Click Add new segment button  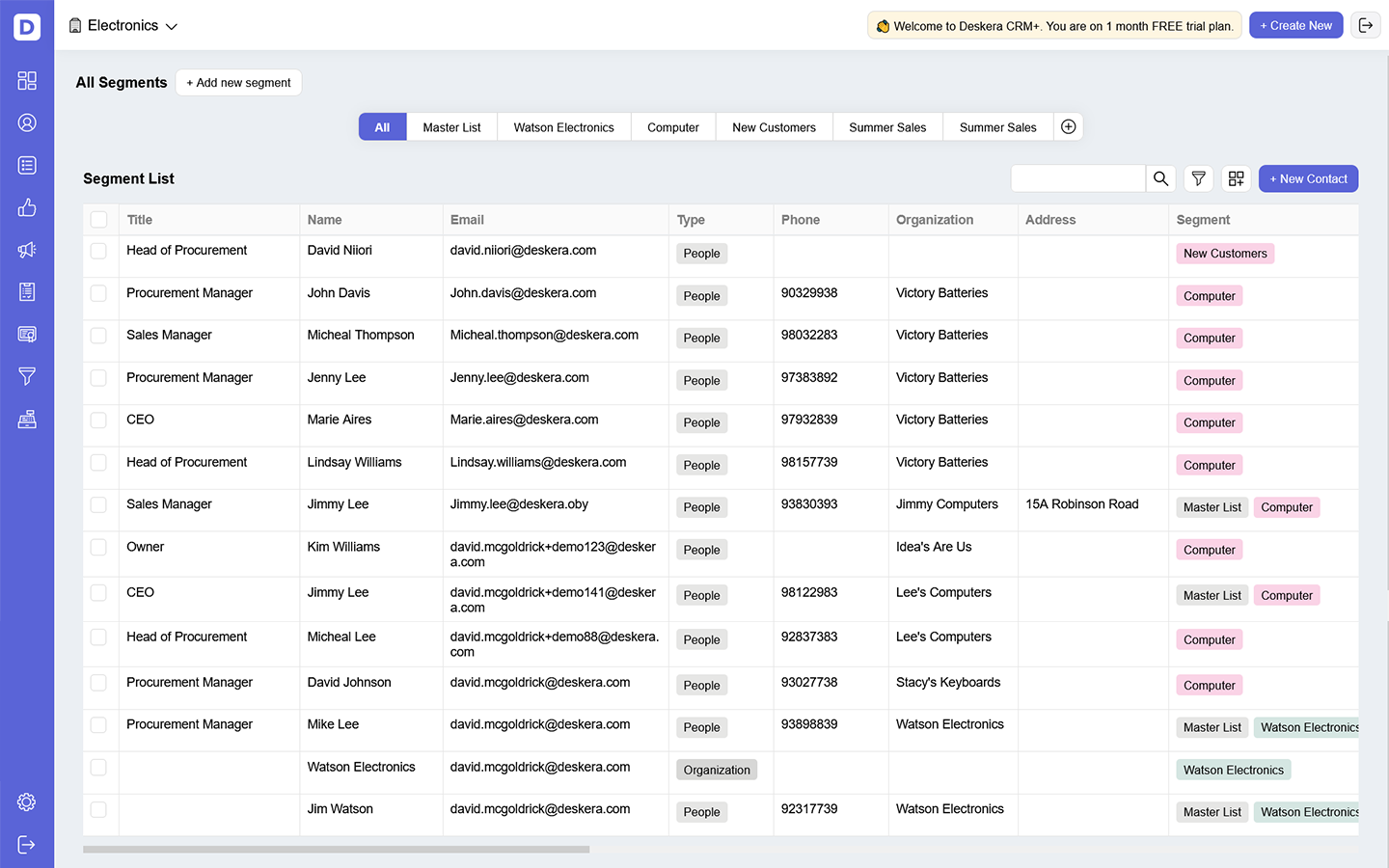pos(238,83)
